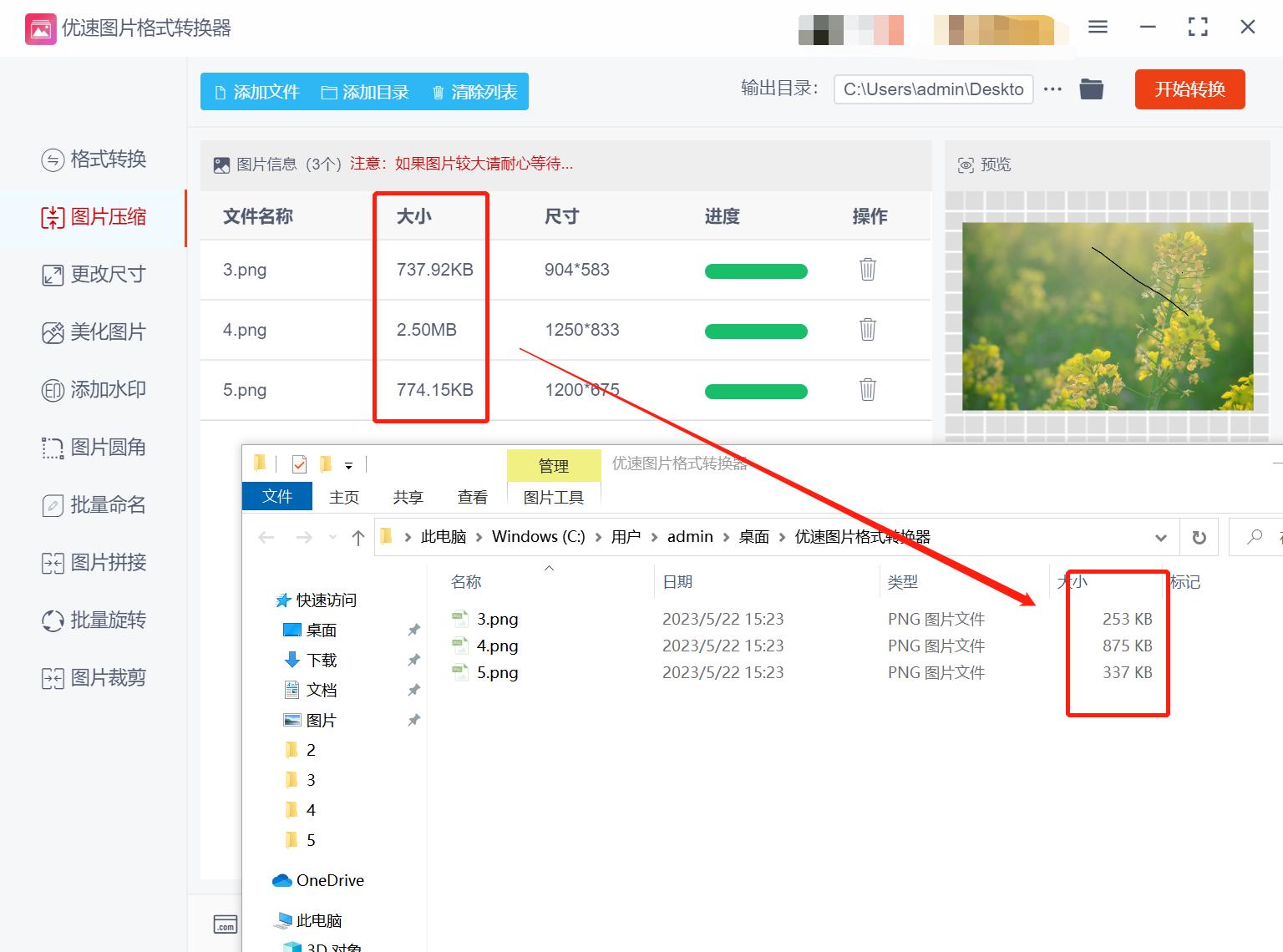The image size is (1283, 952).
Task: Expand the address bar dropdown in Explorer
Action: point(1160,537)
